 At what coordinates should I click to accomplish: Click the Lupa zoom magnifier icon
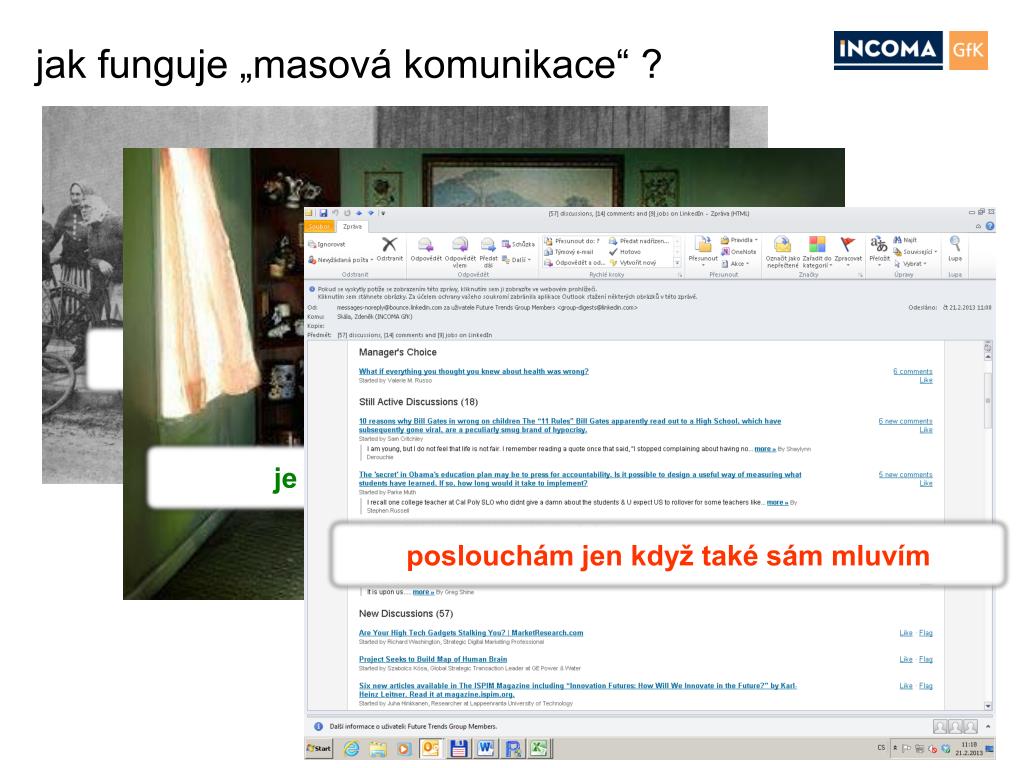(955, 244)
